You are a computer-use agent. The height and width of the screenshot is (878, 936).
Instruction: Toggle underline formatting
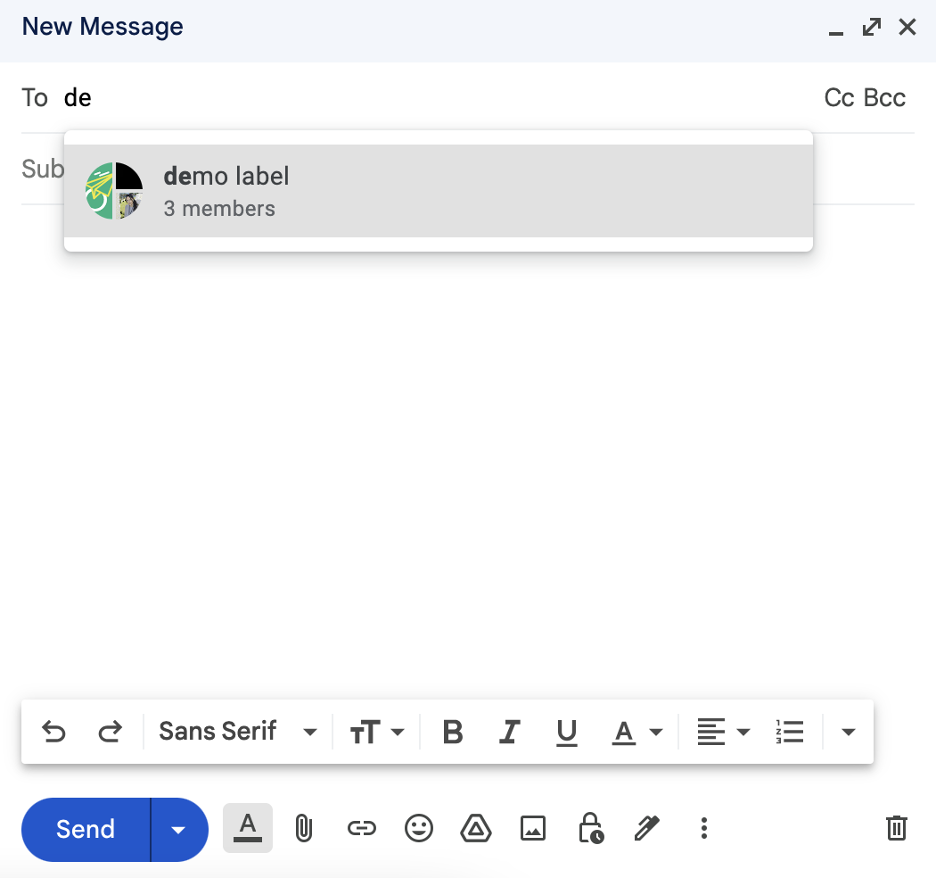point(567,731)
